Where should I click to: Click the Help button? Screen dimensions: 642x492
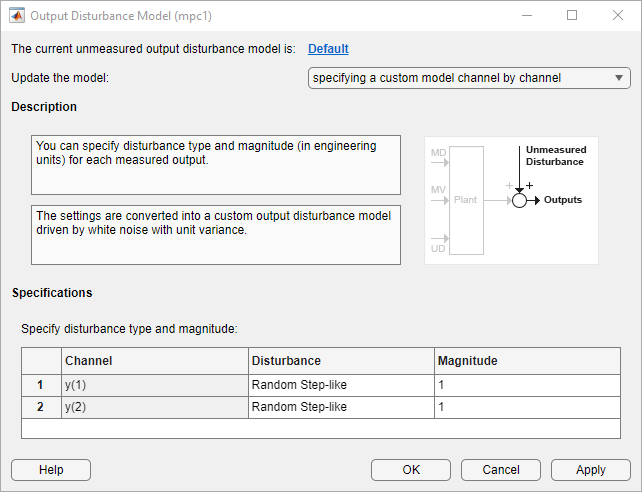[51, 470]
